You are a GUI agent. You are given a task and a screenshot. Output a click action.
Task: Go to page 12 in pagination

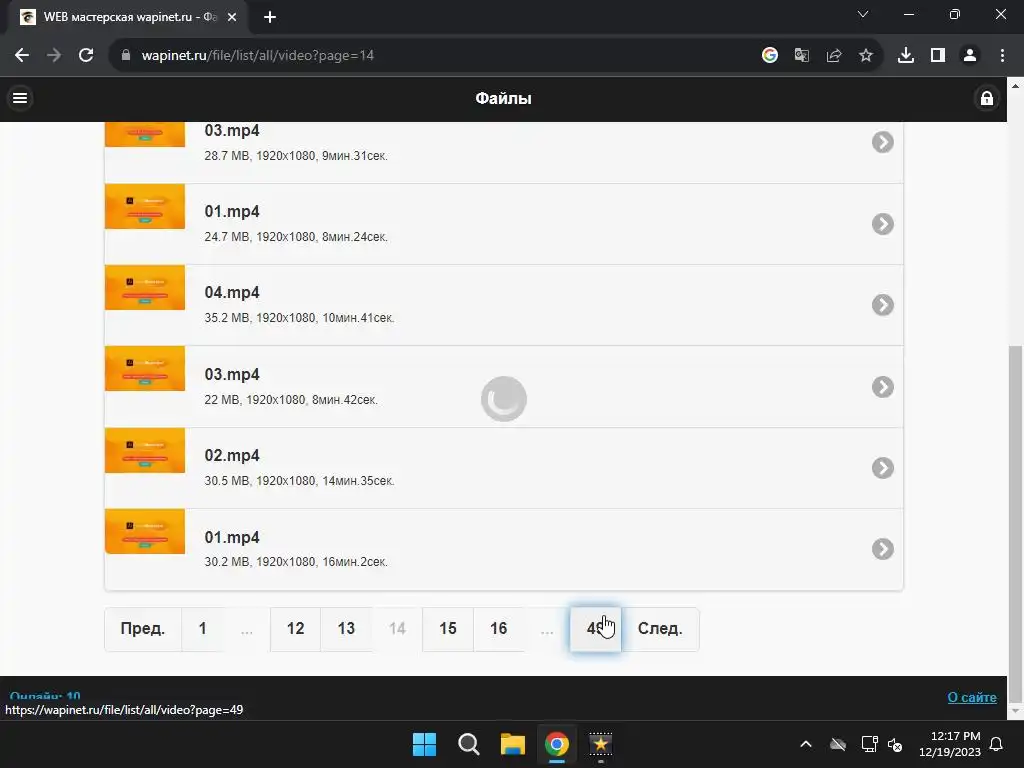pyautogui.click(x=295, y=629)
